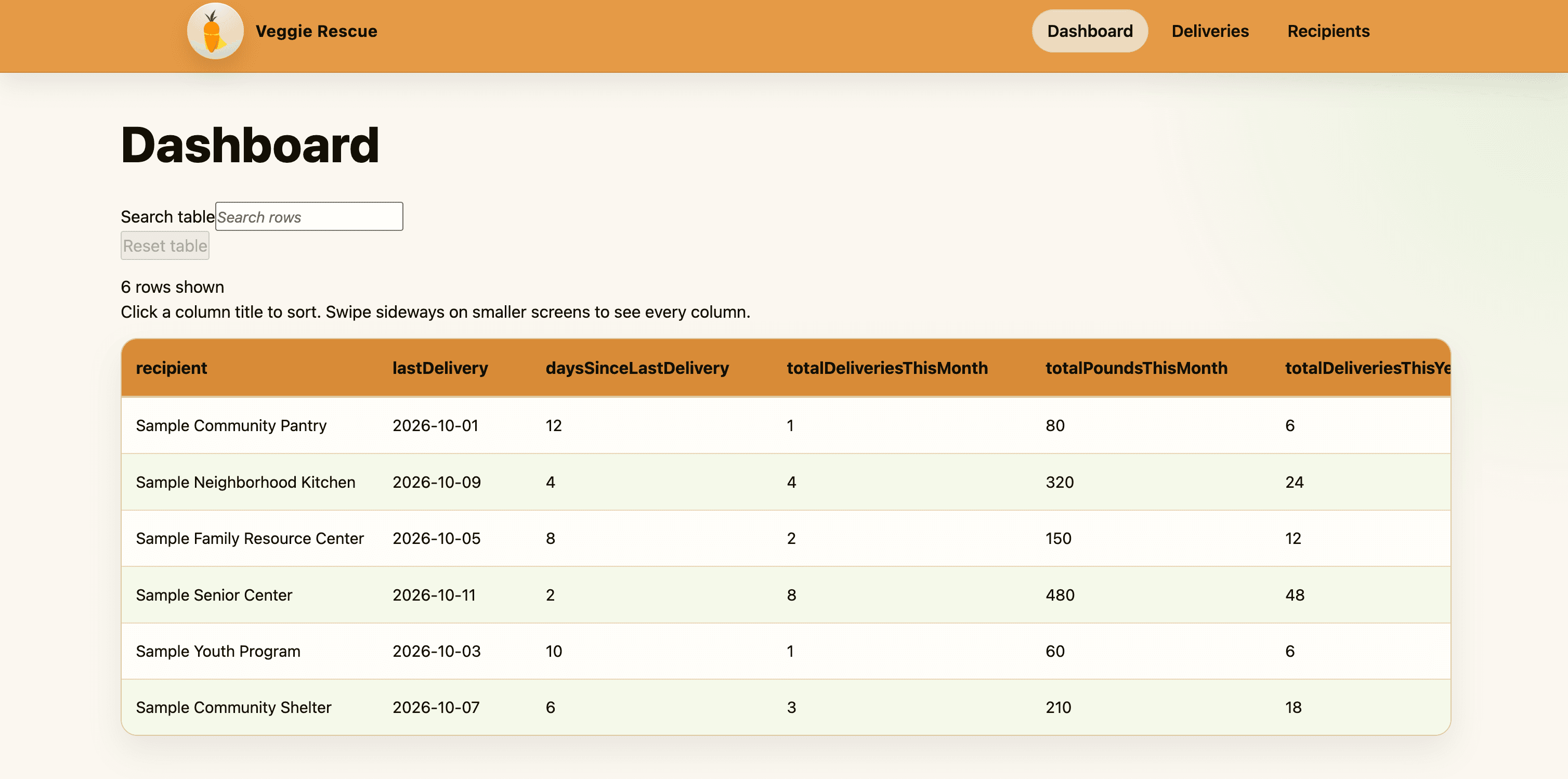The width and height of the screenshot is (1568, 779).
Task: Click pounds value 320 in Kitchen row
Action: point(1059,483)
